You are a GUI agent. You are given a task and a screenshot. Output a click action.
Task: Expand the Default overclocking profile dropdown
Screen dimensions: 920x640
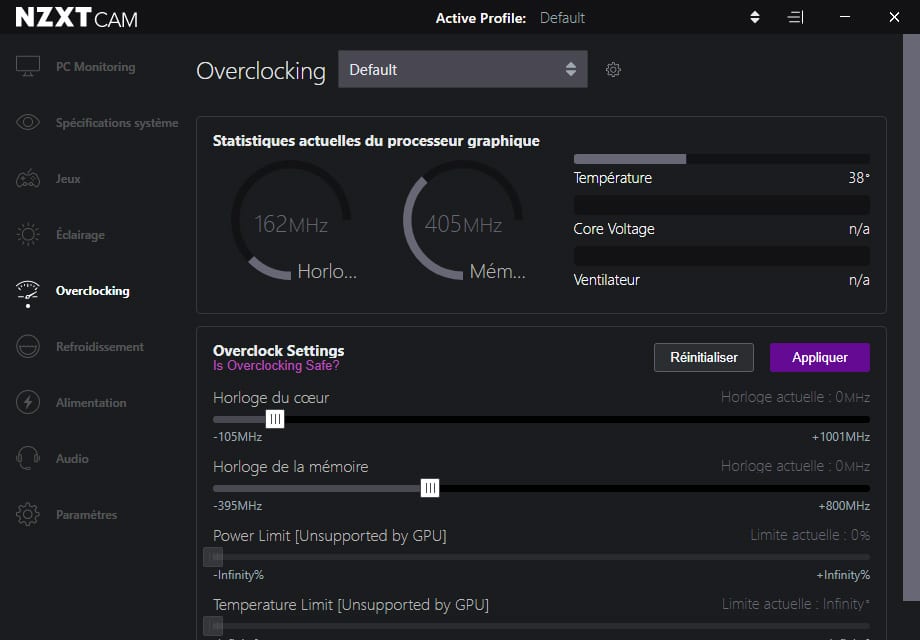coord(463,69)
